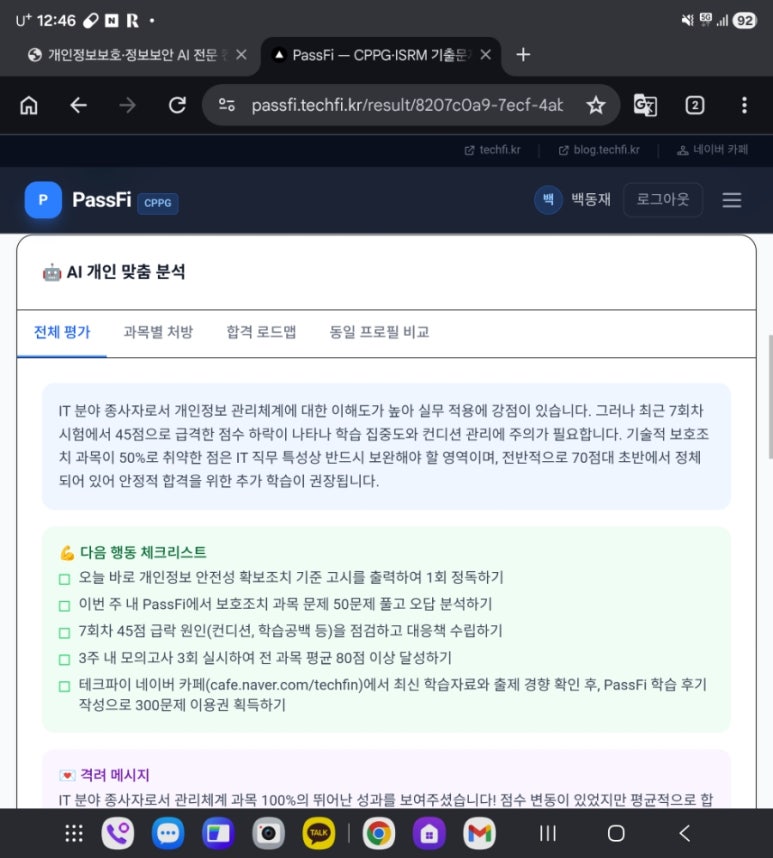773x858 pixels.
Task: Open the browser three-dot menu
Action: (x=744, y=105)
